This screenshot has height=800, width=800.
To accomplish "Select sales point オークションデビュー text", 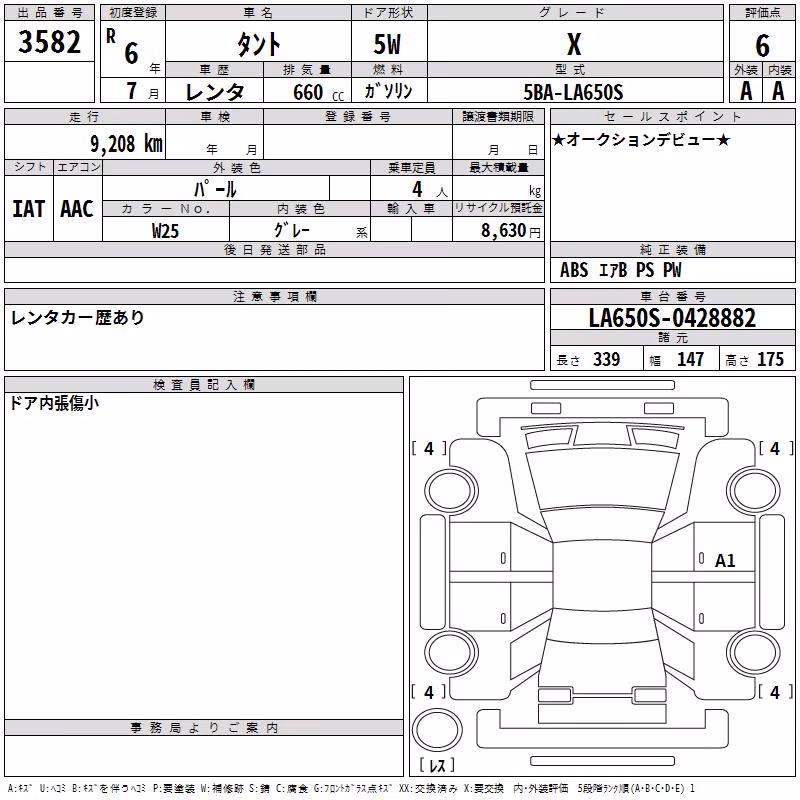I will point(641,139).
